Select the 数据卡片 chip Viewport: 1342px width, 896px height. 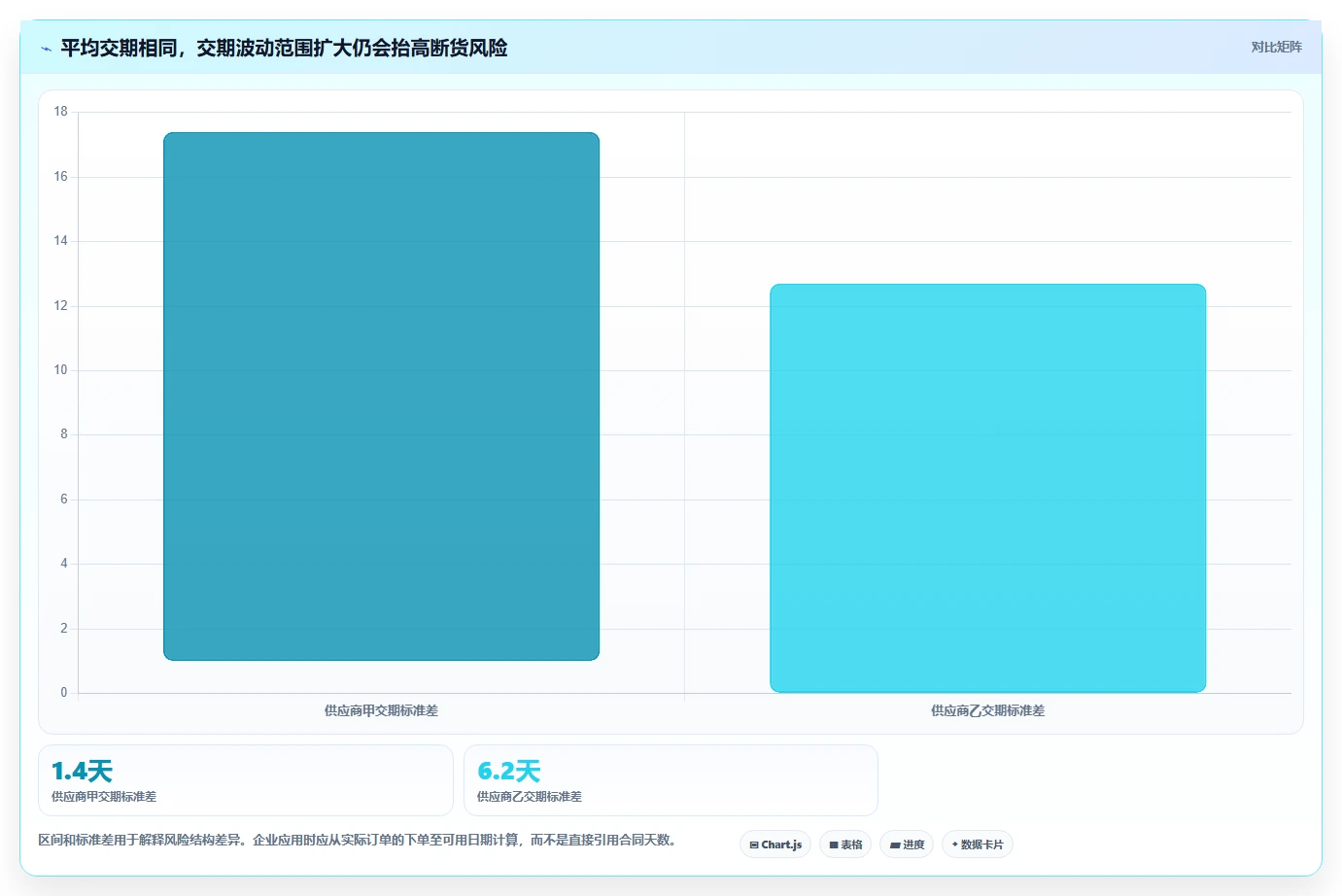point(978,844)
